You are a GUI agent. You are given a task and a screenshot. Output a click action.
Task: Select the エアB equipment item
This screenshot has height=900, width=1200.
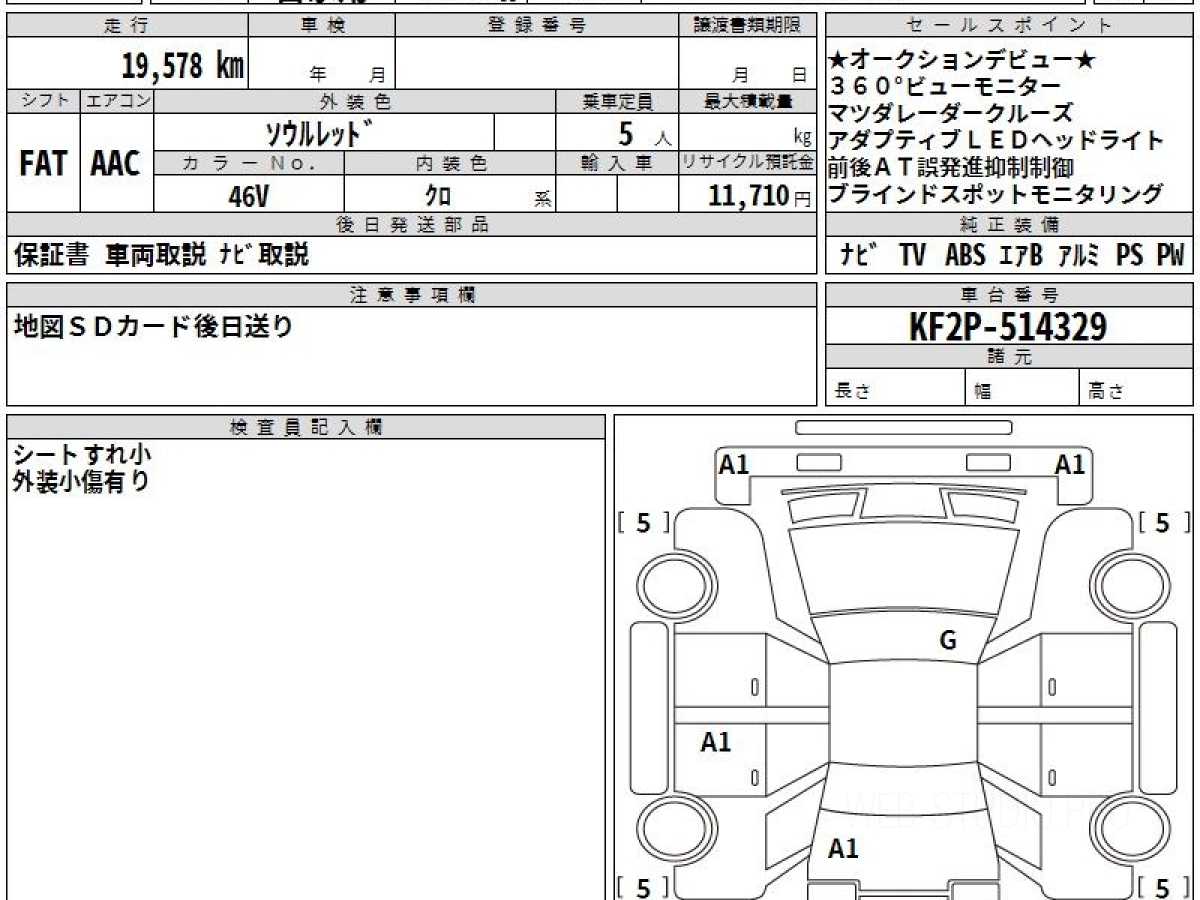1021,255
